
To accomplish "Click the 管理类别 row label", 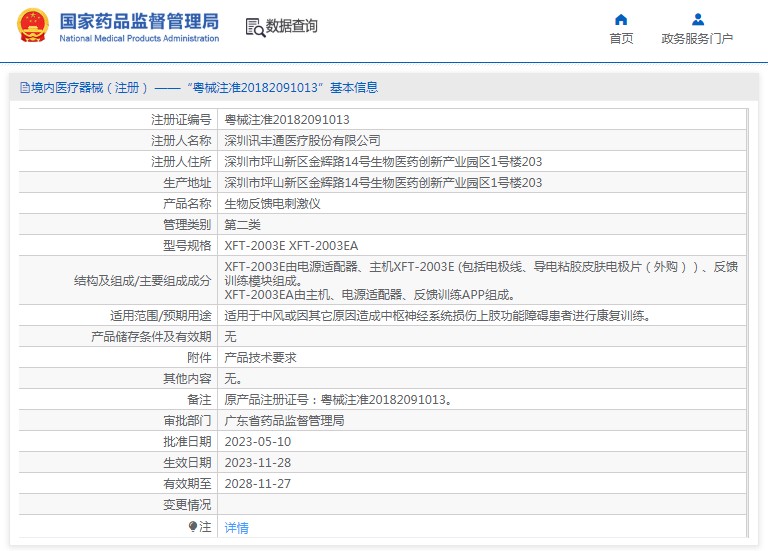I will [x=187, y=225].
